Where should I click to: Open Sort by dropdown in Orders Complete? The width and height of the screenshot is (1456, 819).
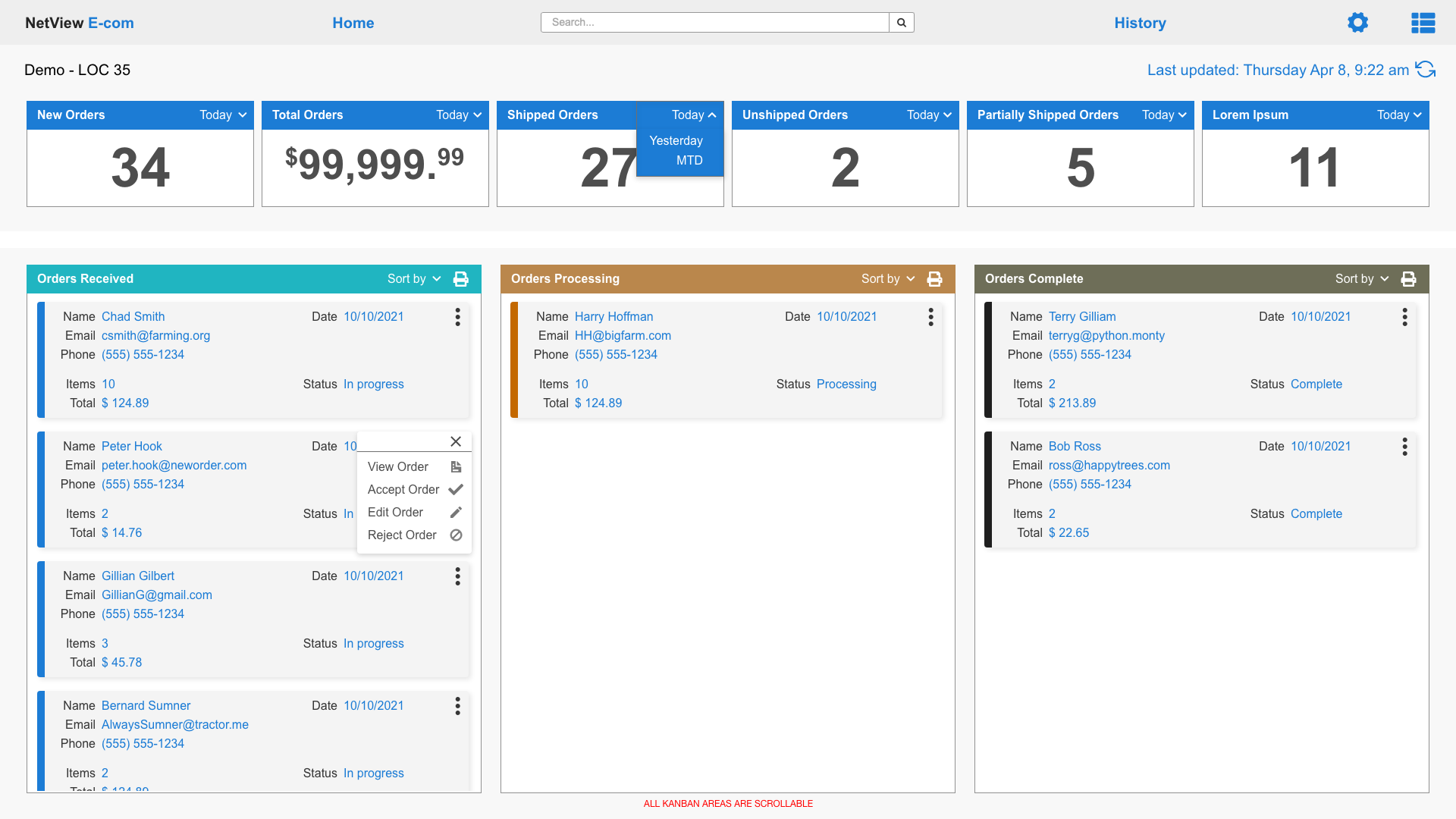click(x=1362, y=279)
